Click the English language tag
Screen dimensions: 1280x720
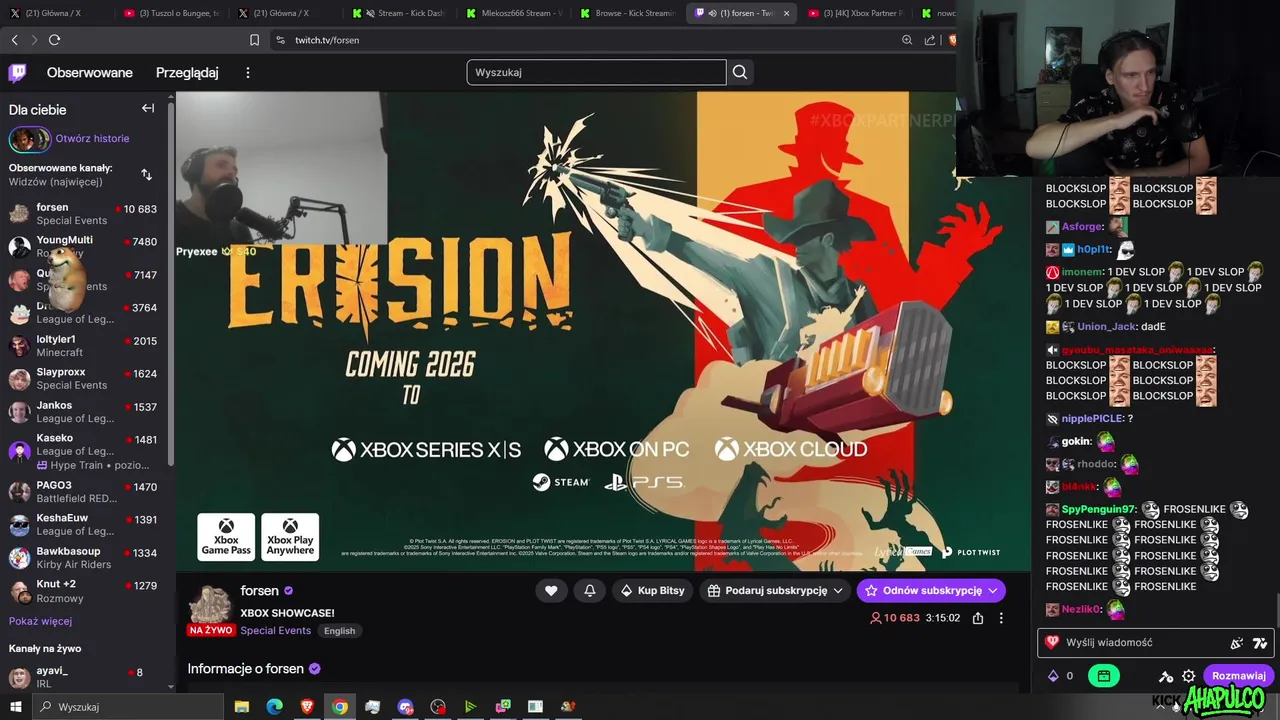coord(339,631)
